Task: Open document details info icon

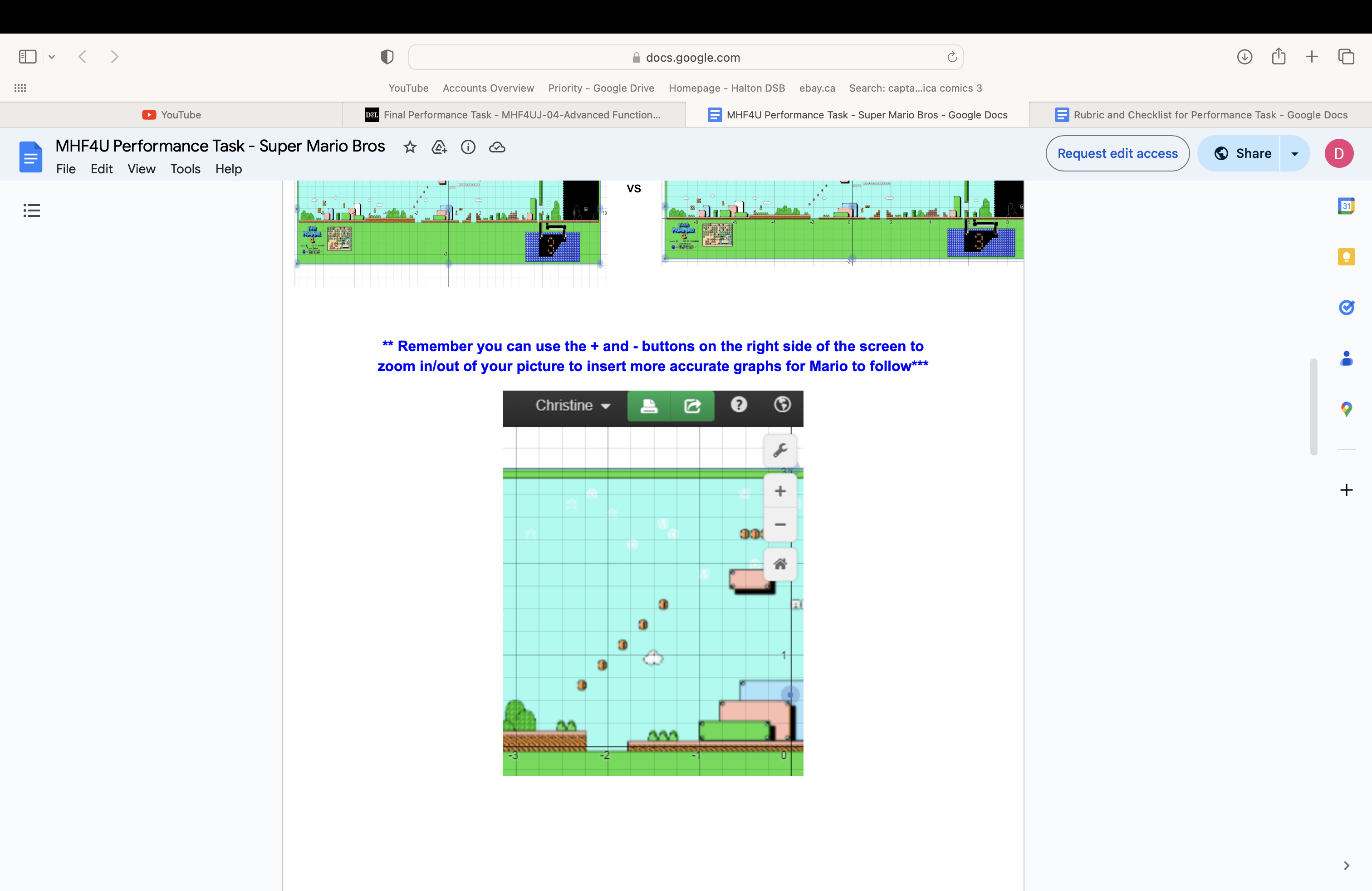Action: (468, 147)
